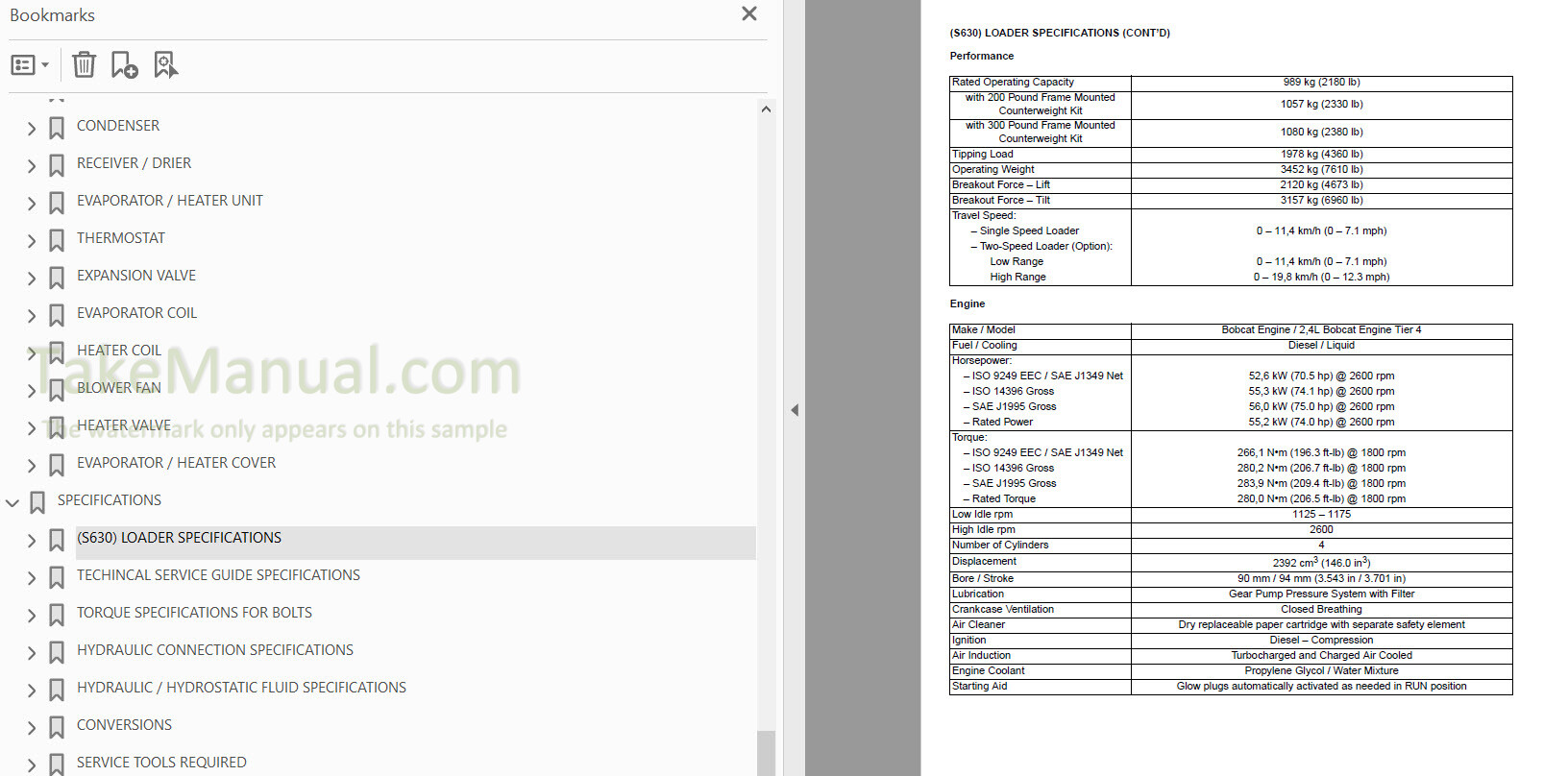Collapse the SPECIFICATIONS bookmark group
The image size is (1568, 776).
12,502
